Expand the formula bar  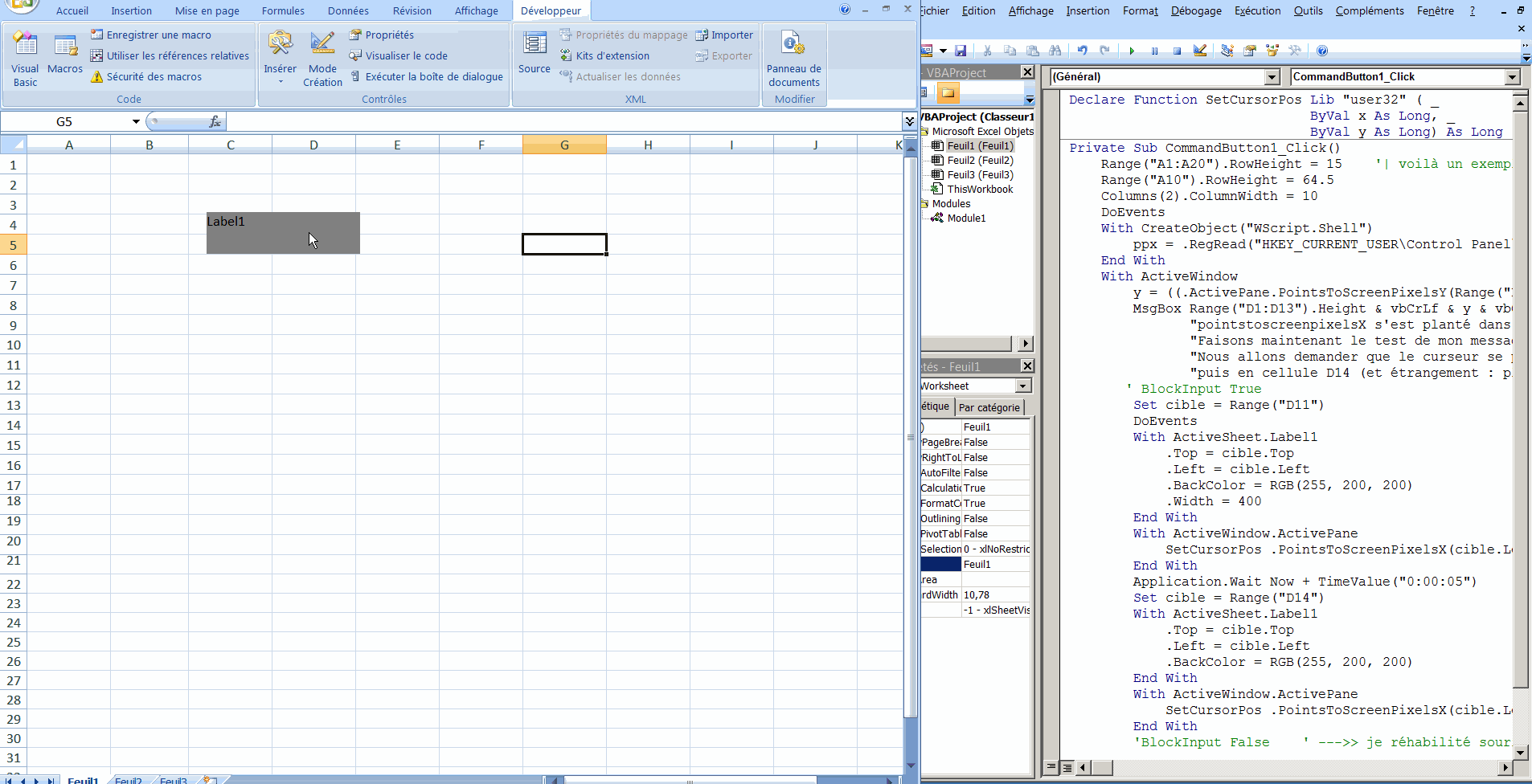coord(909,121)
